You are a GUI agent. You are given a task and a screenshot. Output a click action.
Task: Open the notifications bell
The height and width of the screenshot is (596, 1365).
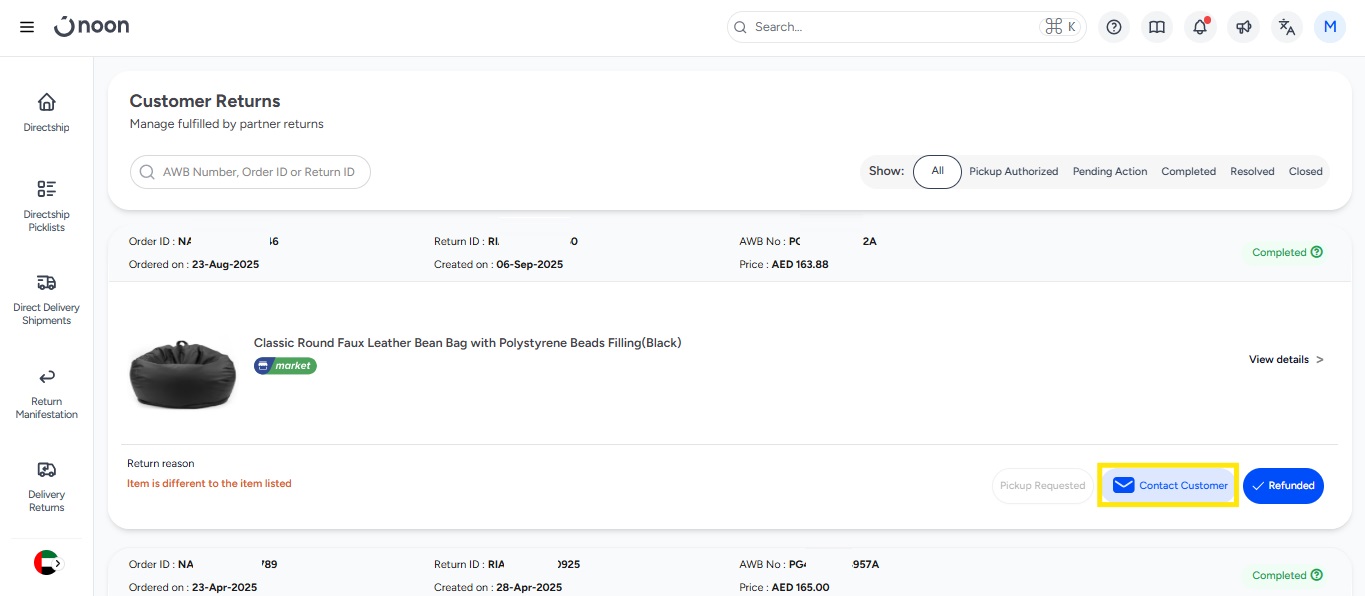[1200, 27]
